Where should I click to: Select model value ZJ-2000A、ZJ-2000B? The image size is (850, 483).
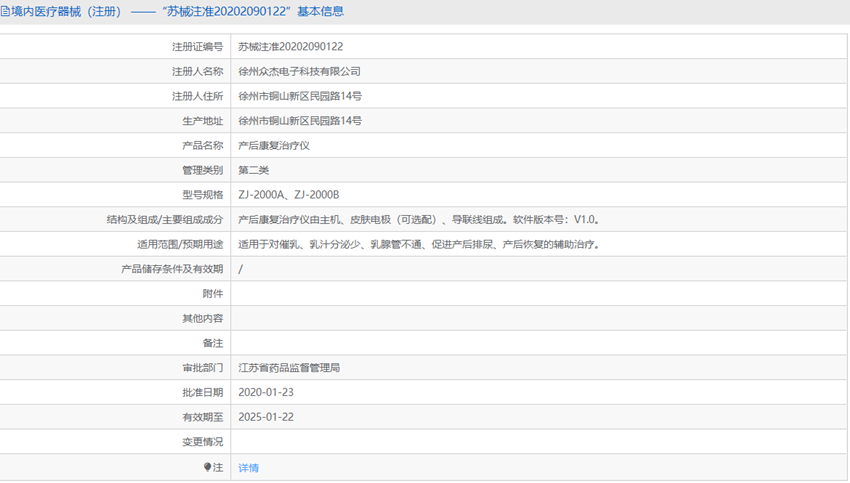tap(288, 195)
